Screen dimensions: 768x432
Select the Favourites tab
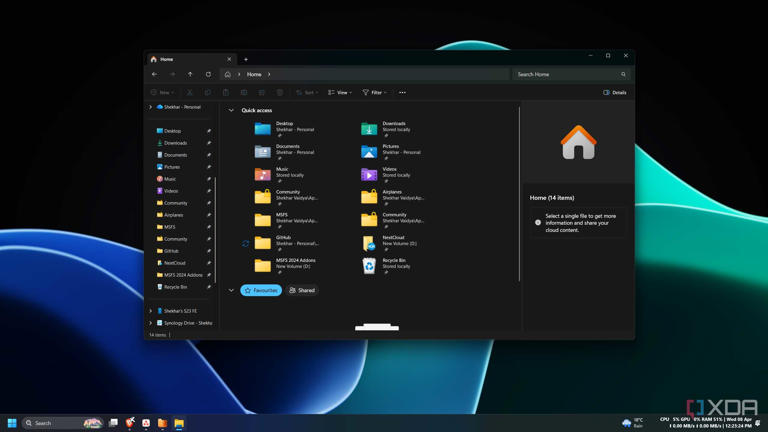[x=261, y=290]
